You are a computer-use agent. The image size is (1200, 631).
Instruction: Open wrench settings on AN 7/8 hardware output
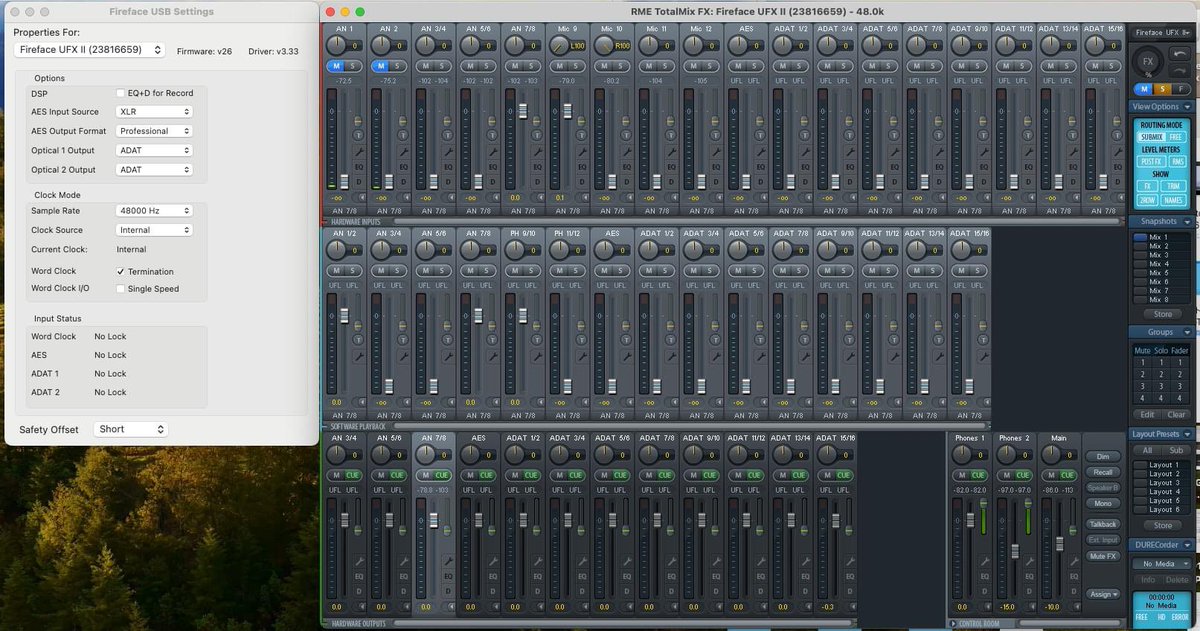tap(448, 560)
